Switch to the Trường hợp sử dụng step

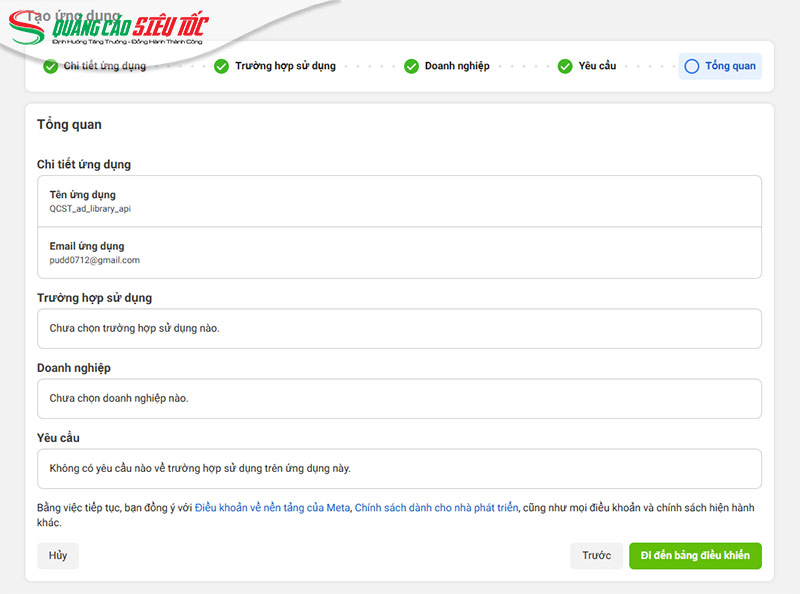coord(285,67)
